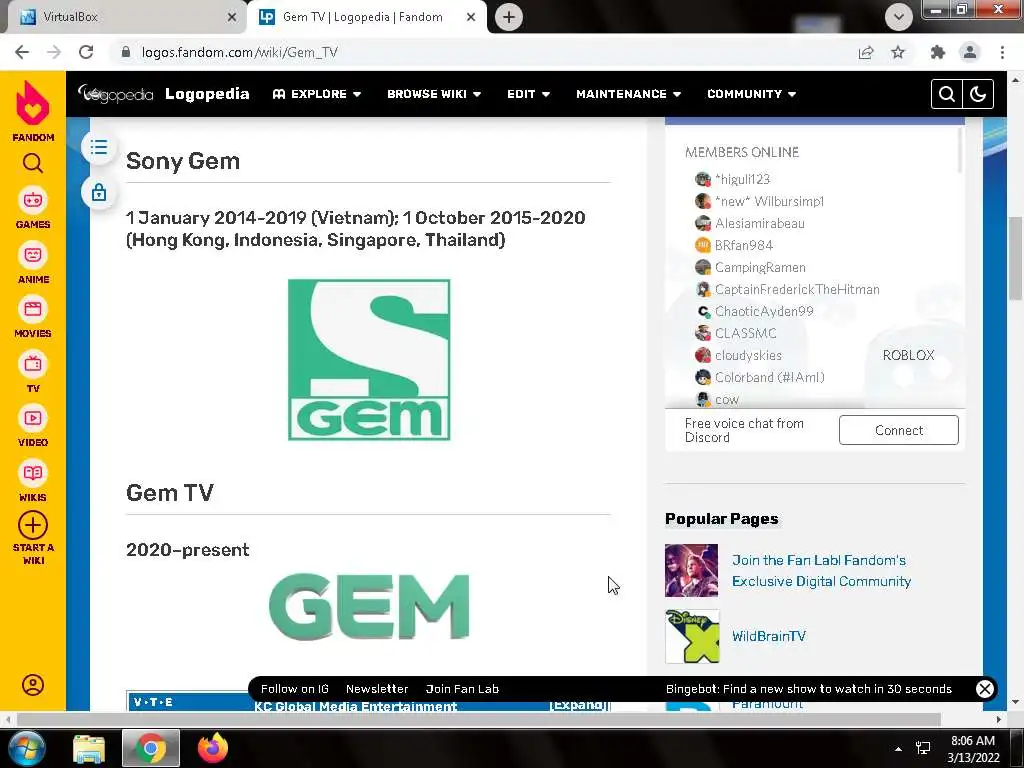
Task: Open the Fandom sidebar search icon
Action: point(33,163)
